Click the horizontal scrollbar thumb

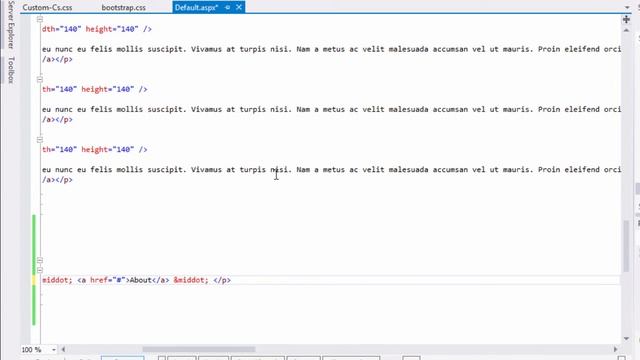coord(199,349)
